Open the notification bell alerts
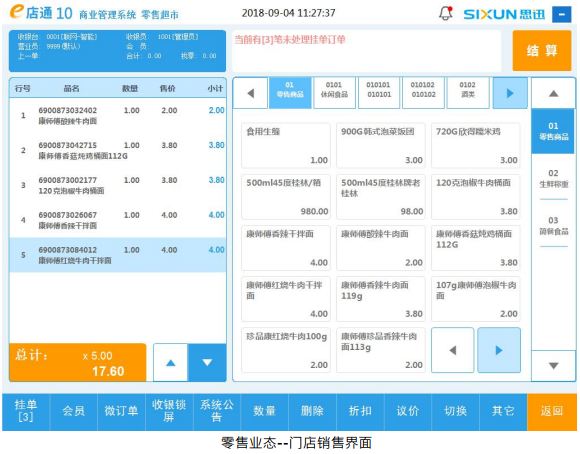Image resolution: width=580 pixels, height=454 pixels. click(x=446, y=13)
